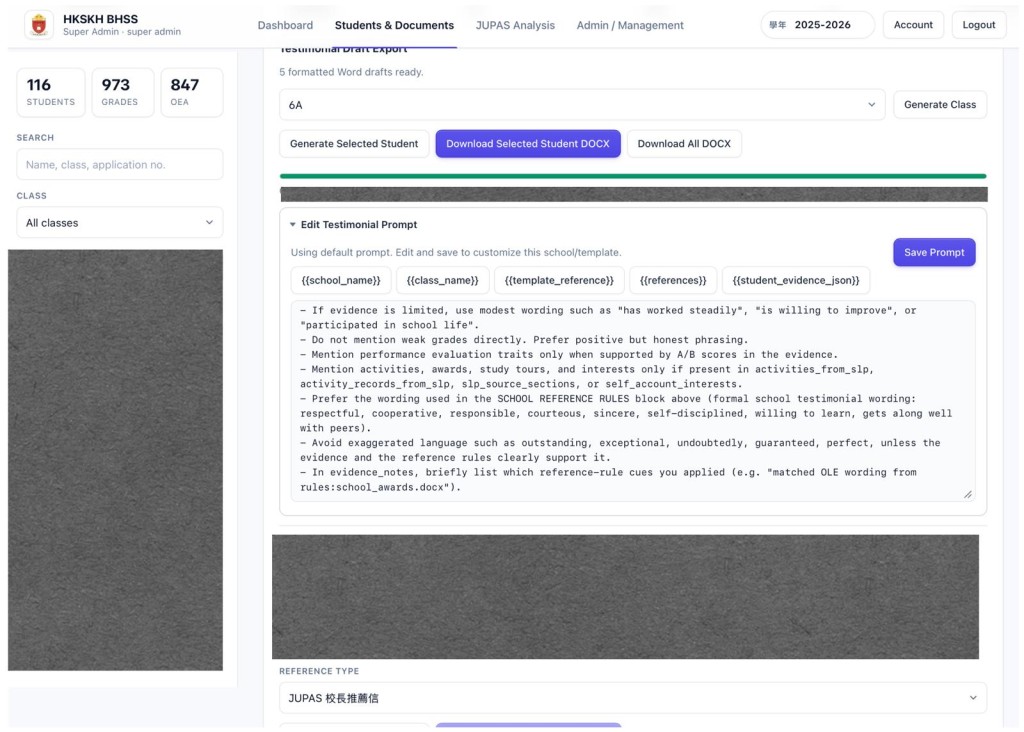Insert the {{school_name}} placeholder chip
This screenshot has height=732, width=1024.
click(341, 280)
